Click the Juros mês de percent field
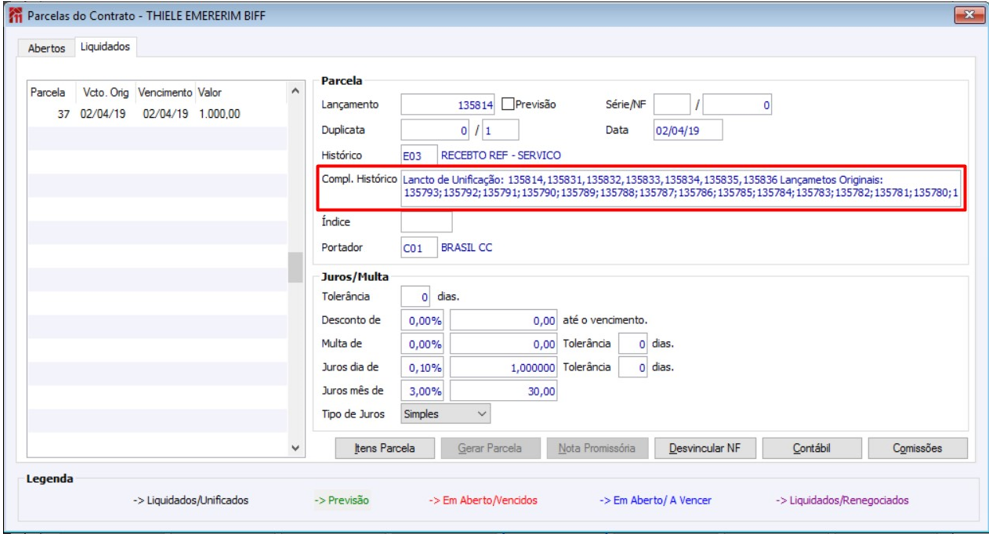The width and height of the screenshot is (990, 534). point(422,391)
